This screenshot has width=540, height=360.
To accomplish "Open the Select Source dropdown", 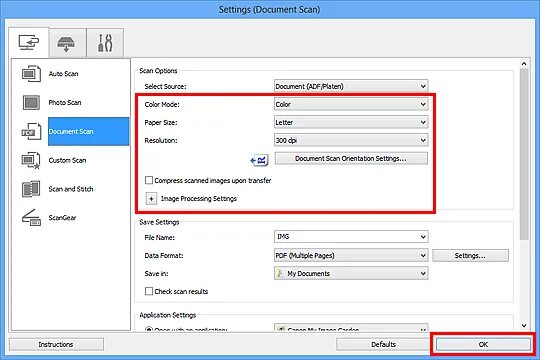I will (x=351, y=86).
